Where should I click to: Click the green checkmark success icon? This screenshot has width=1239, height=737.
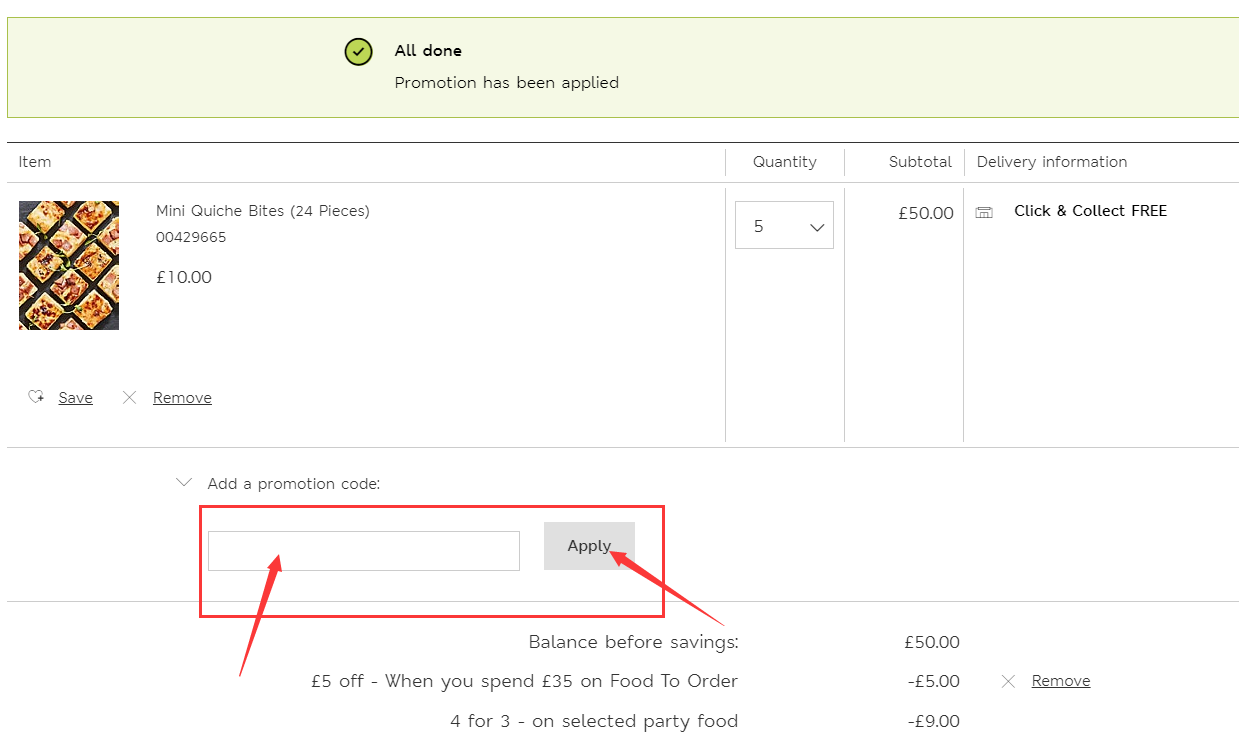click(358, 52)
